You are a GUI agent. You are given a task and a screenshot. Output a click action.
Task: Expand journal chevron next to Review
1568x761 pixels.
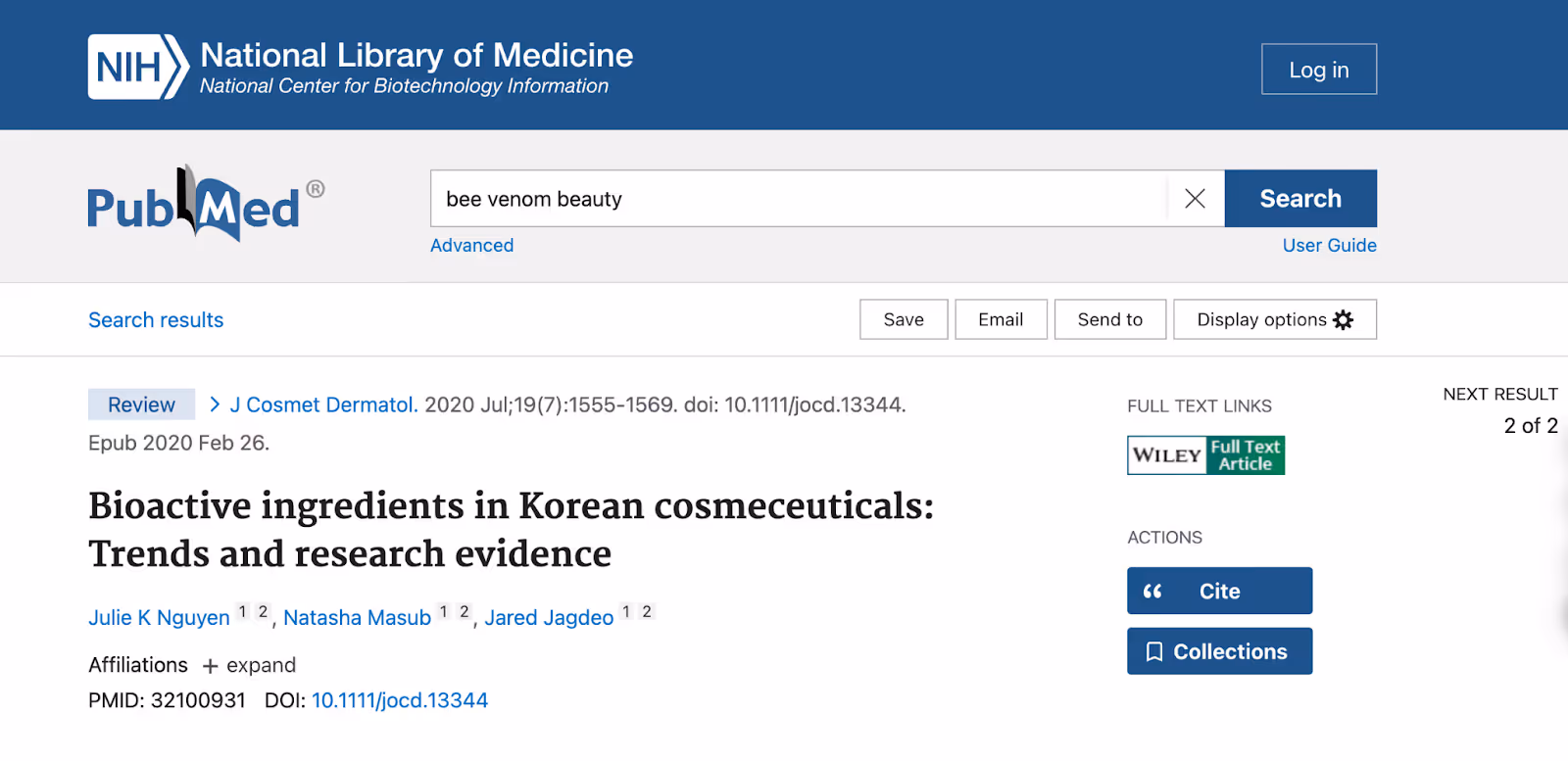pyautogui.click(x=215, y=404)
